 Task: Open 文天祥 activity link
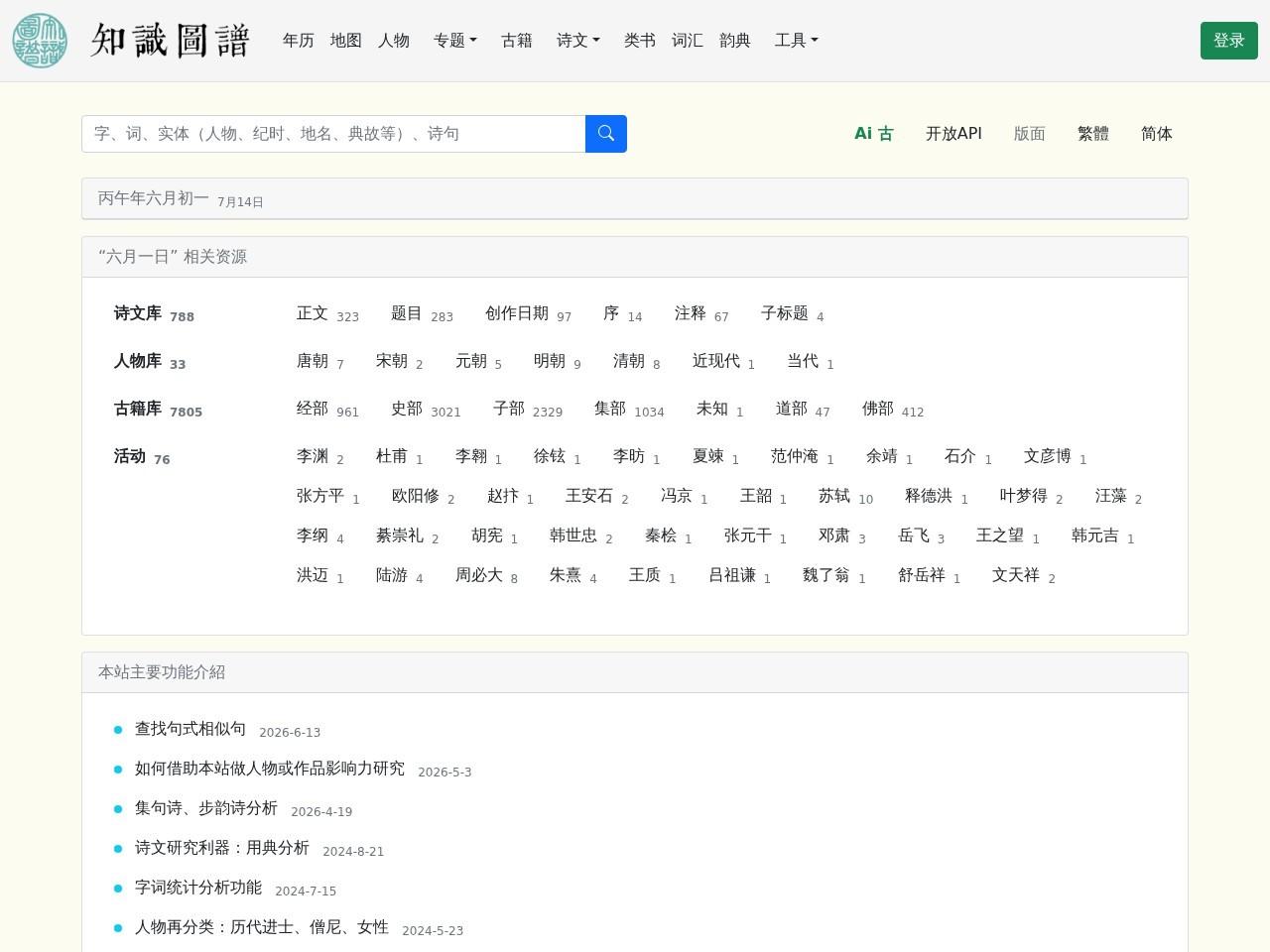click(x=1024, y=575)
